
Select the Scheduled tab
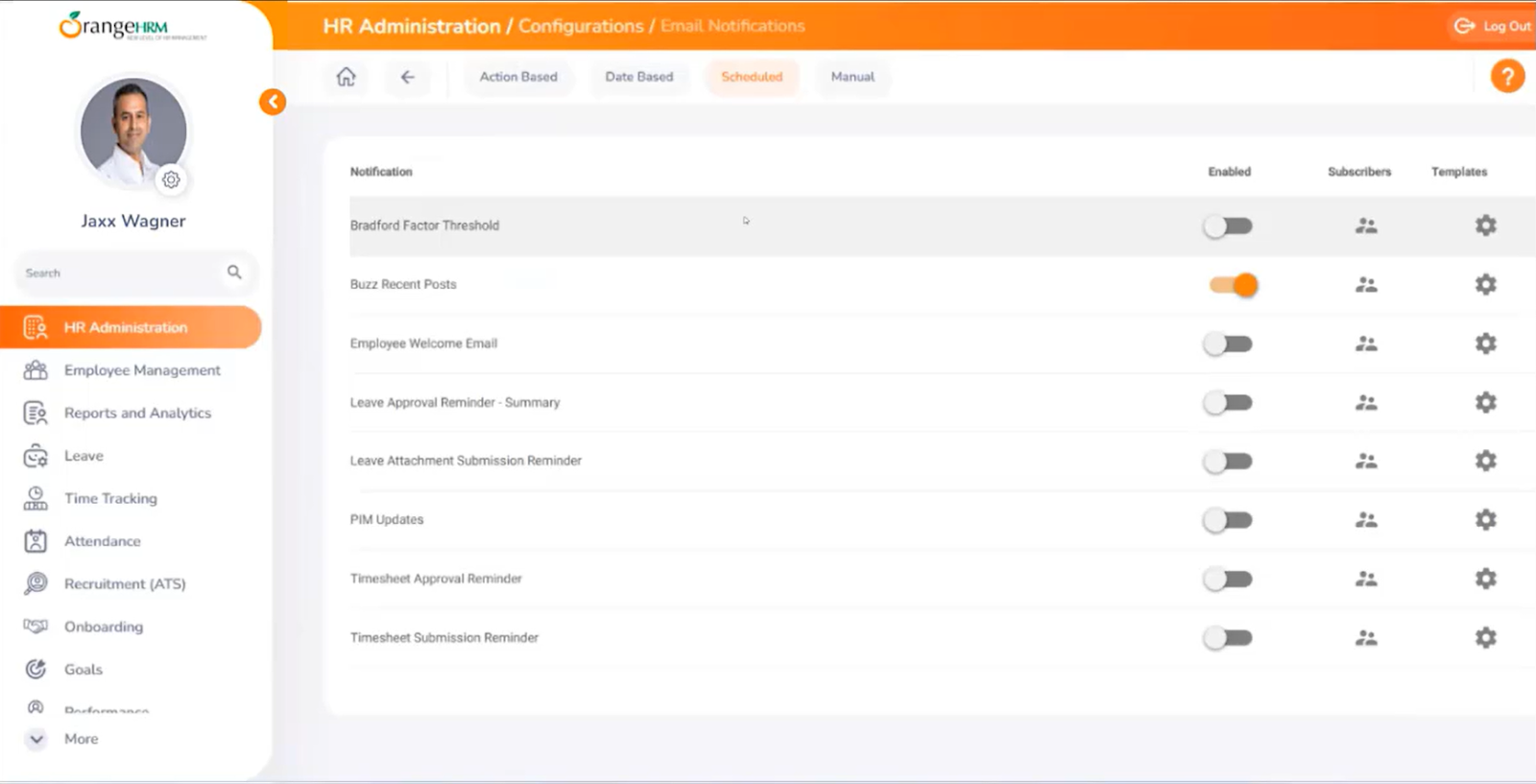(752, 77)
